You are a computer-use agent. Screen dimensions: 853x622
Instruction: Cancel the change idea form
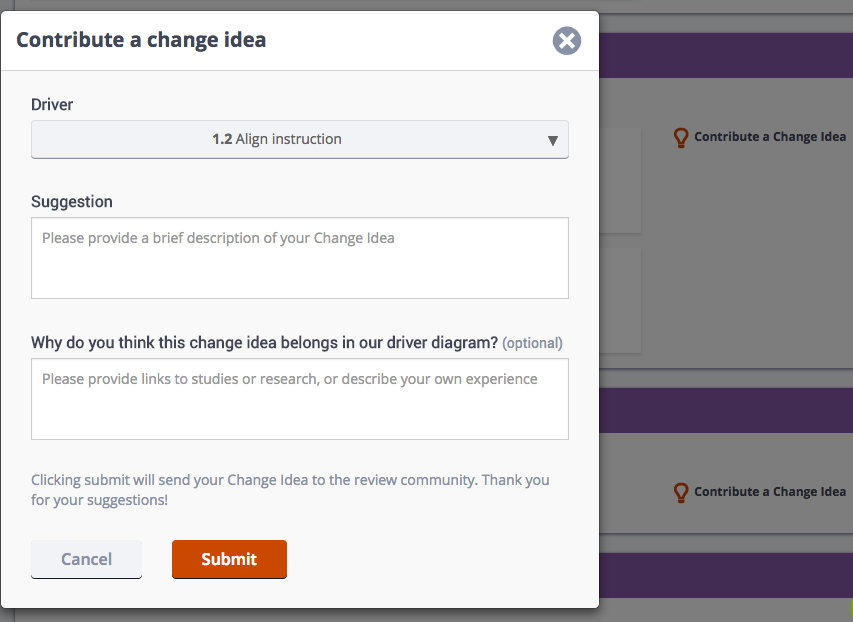(x=86, y=559)
